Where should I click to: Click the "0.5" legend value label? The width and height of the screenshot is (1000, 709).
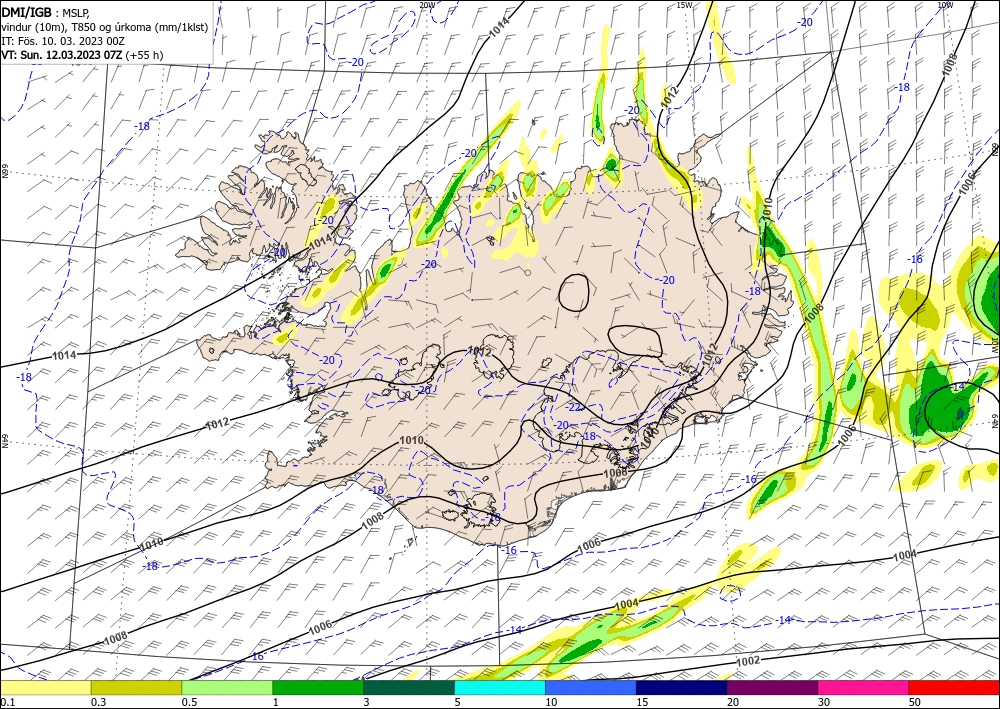189,702
